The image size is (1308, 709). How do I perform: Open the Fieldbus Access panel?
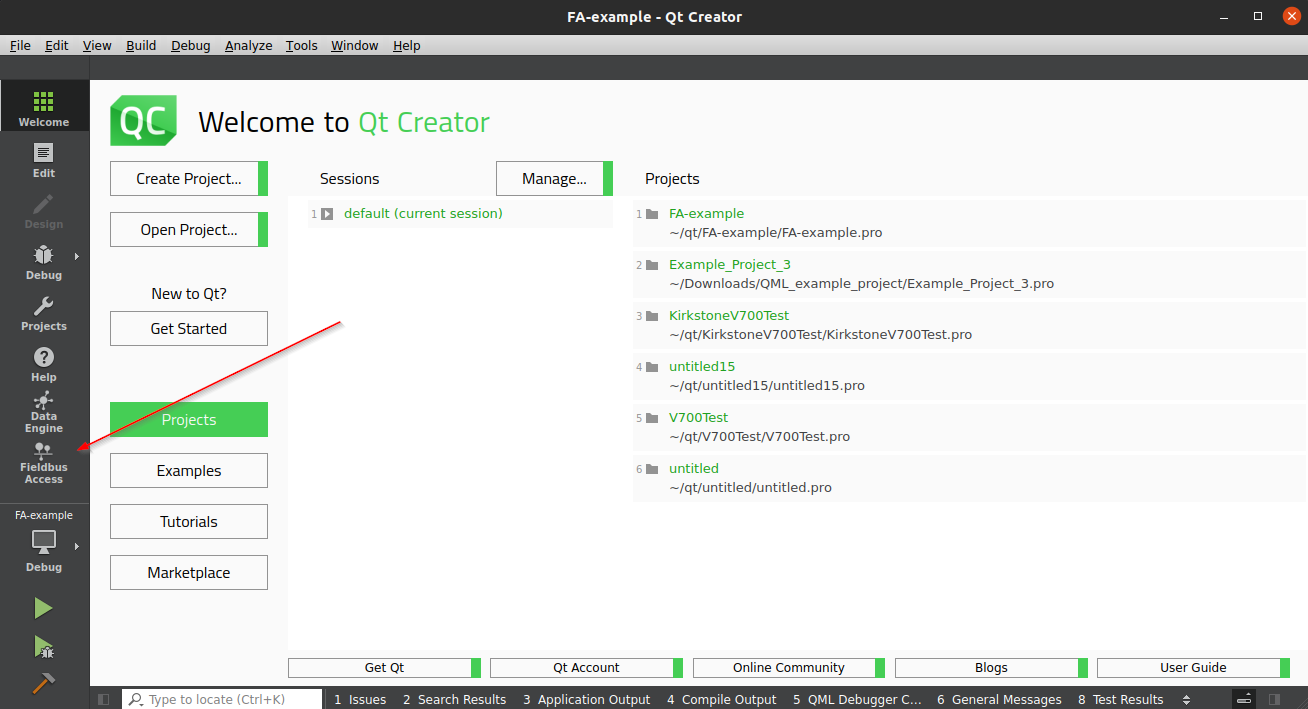coord(43,463)
